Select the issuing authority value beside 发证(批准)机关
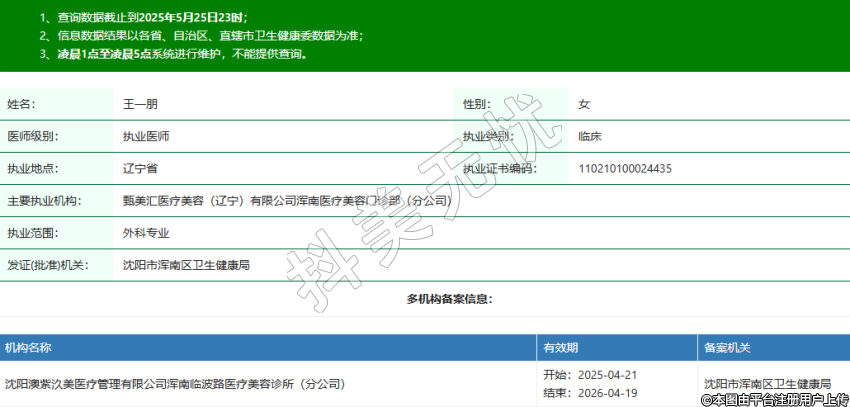Image resolution: width=850 pixels, height=407 pixels. 185,265
